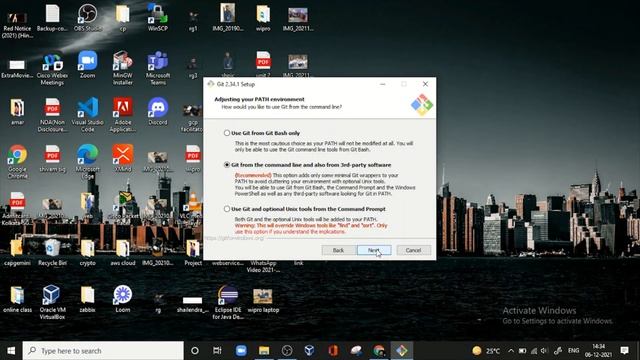Select 'Use Git from Git Bash only' option
Screen dimensions: 640x360
tap(227, 133)
